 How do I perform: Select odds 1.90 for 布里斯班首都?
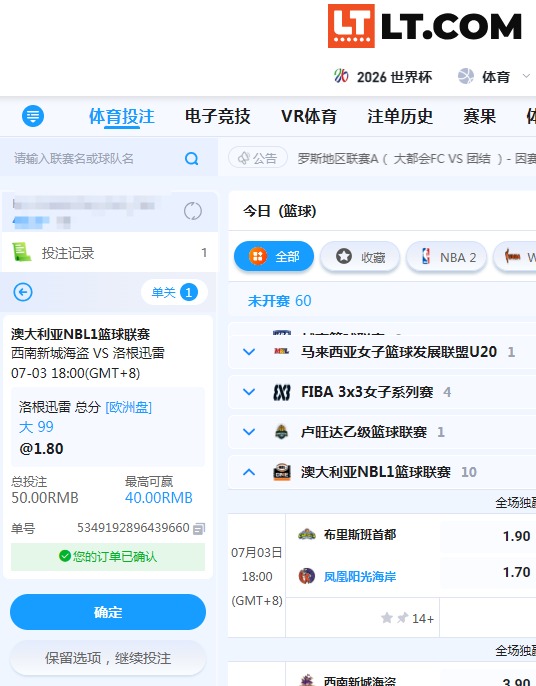click(516, 536)
